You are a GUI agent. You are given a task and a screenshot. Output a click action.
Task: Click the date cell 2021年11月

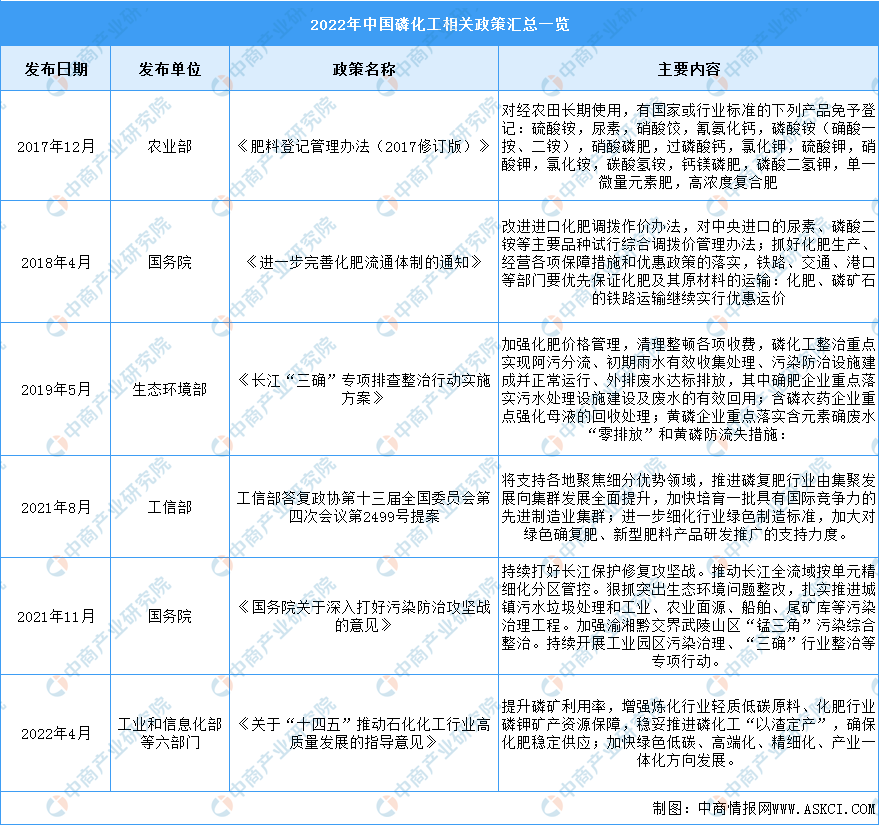point(55,617)
